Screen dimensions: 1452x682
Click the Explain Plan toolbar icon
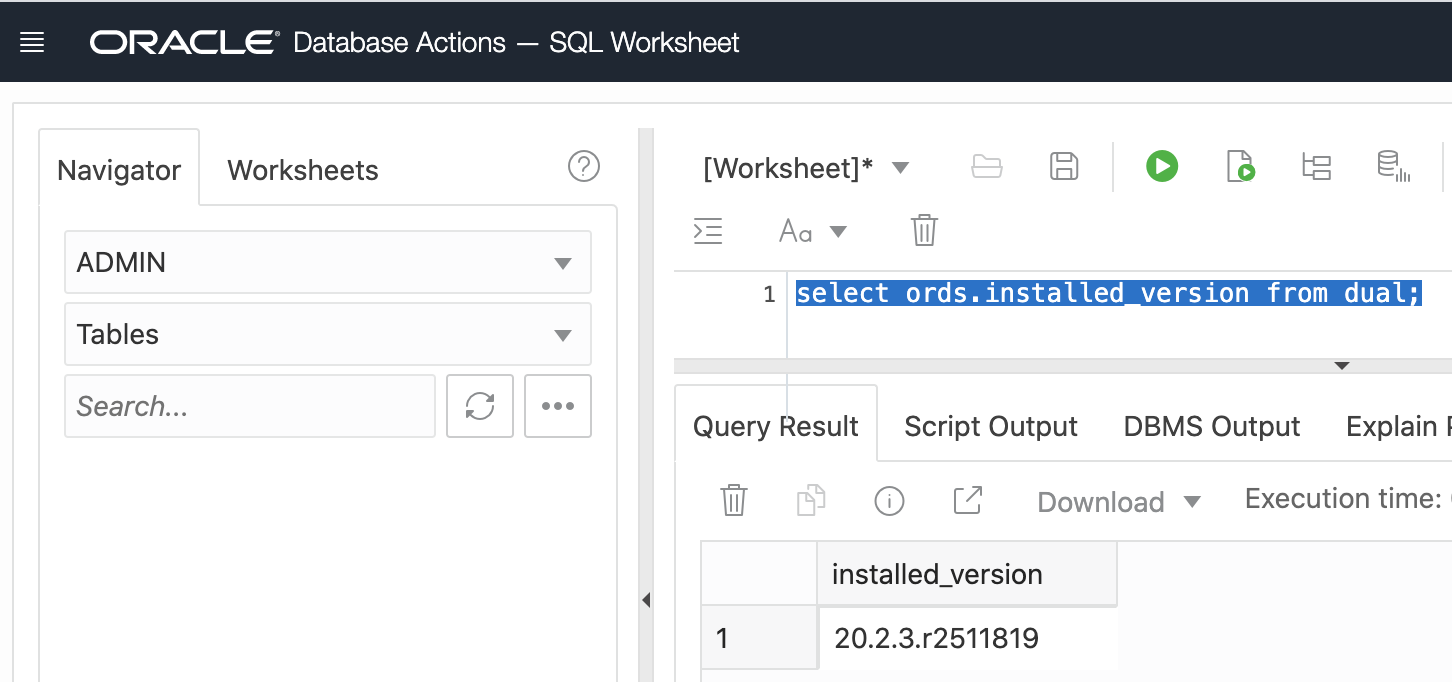point(1316,166)
